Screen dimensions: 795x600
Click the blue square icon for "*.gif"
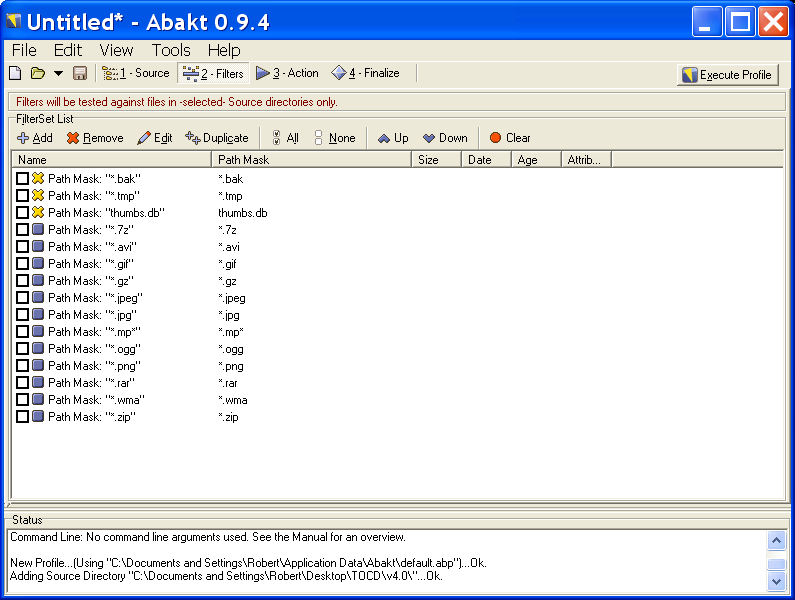[38, 263]
